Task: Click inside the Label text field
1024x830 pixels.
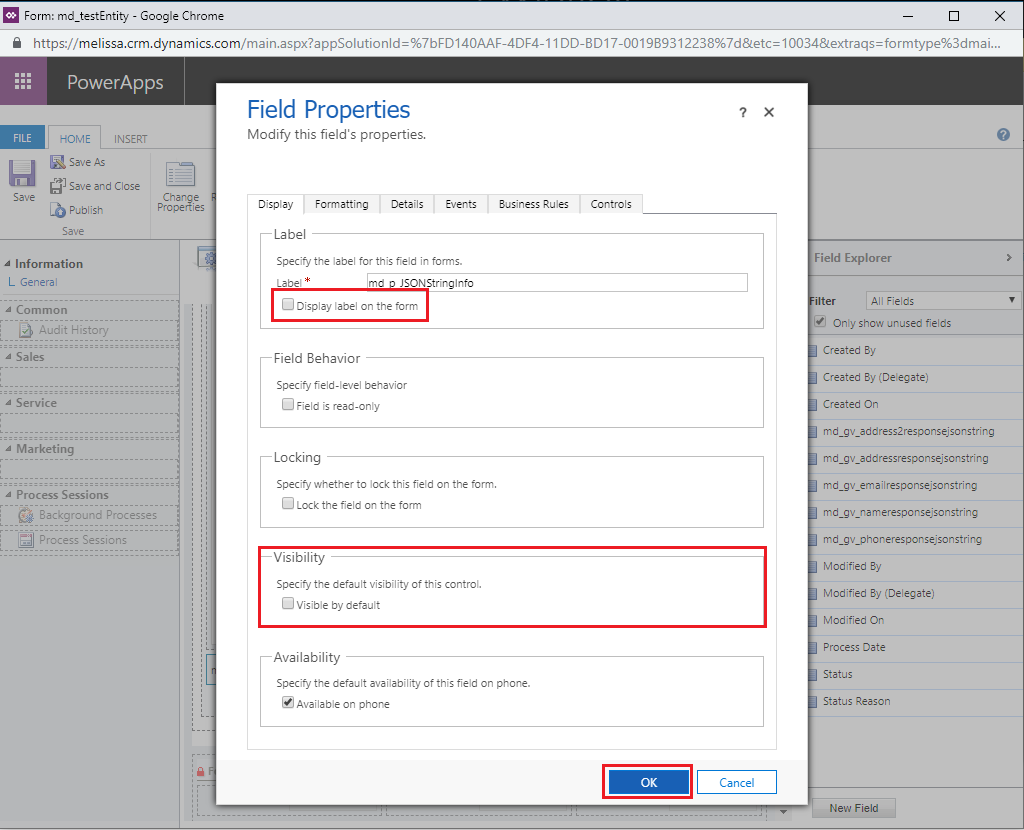Action: (x=557, y=283)
